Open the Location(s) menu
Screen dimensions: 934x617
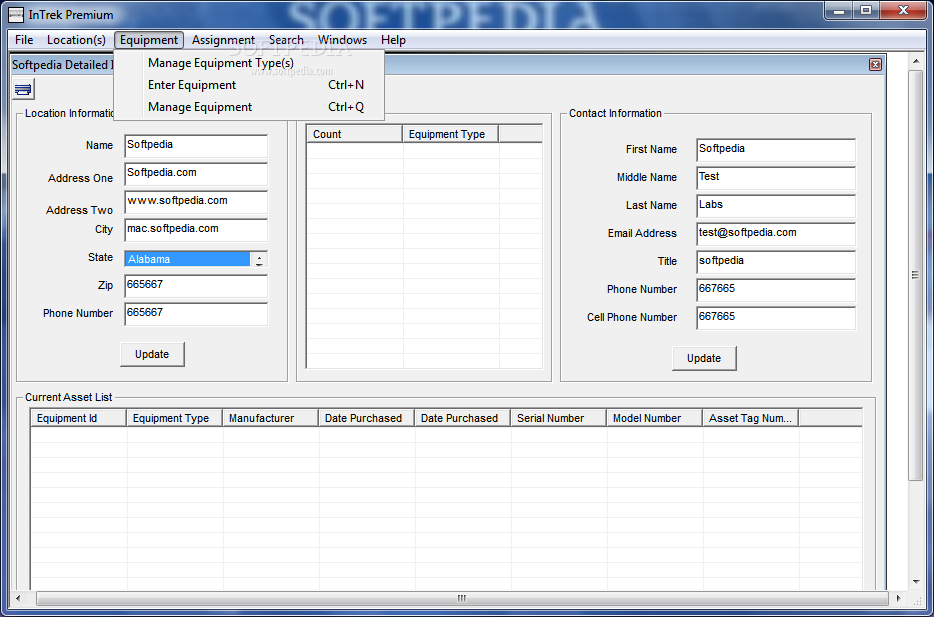76,40
